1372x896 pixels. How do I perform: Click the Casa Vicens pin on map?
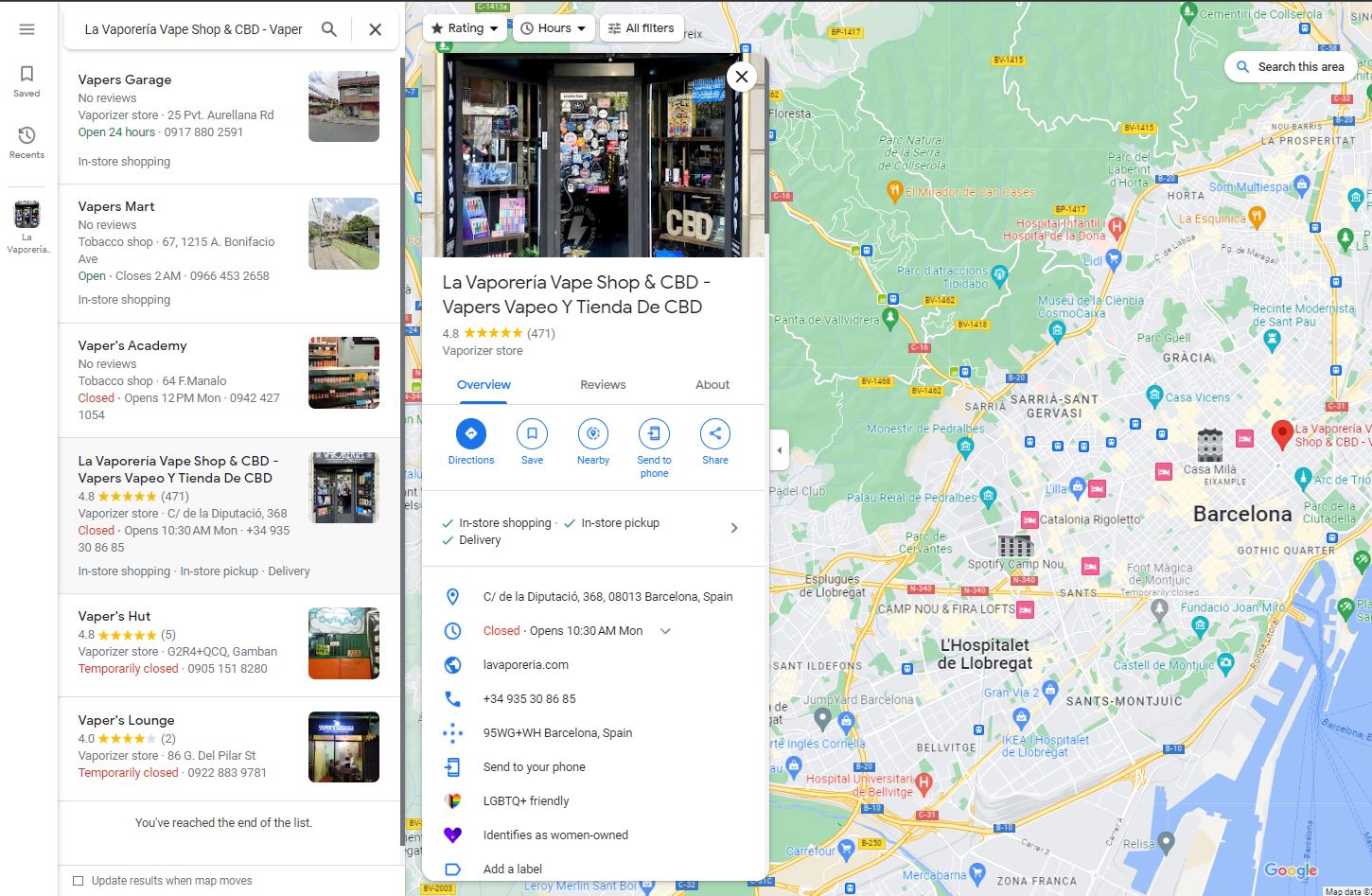pyautogui.click(x=1153, y=396)
